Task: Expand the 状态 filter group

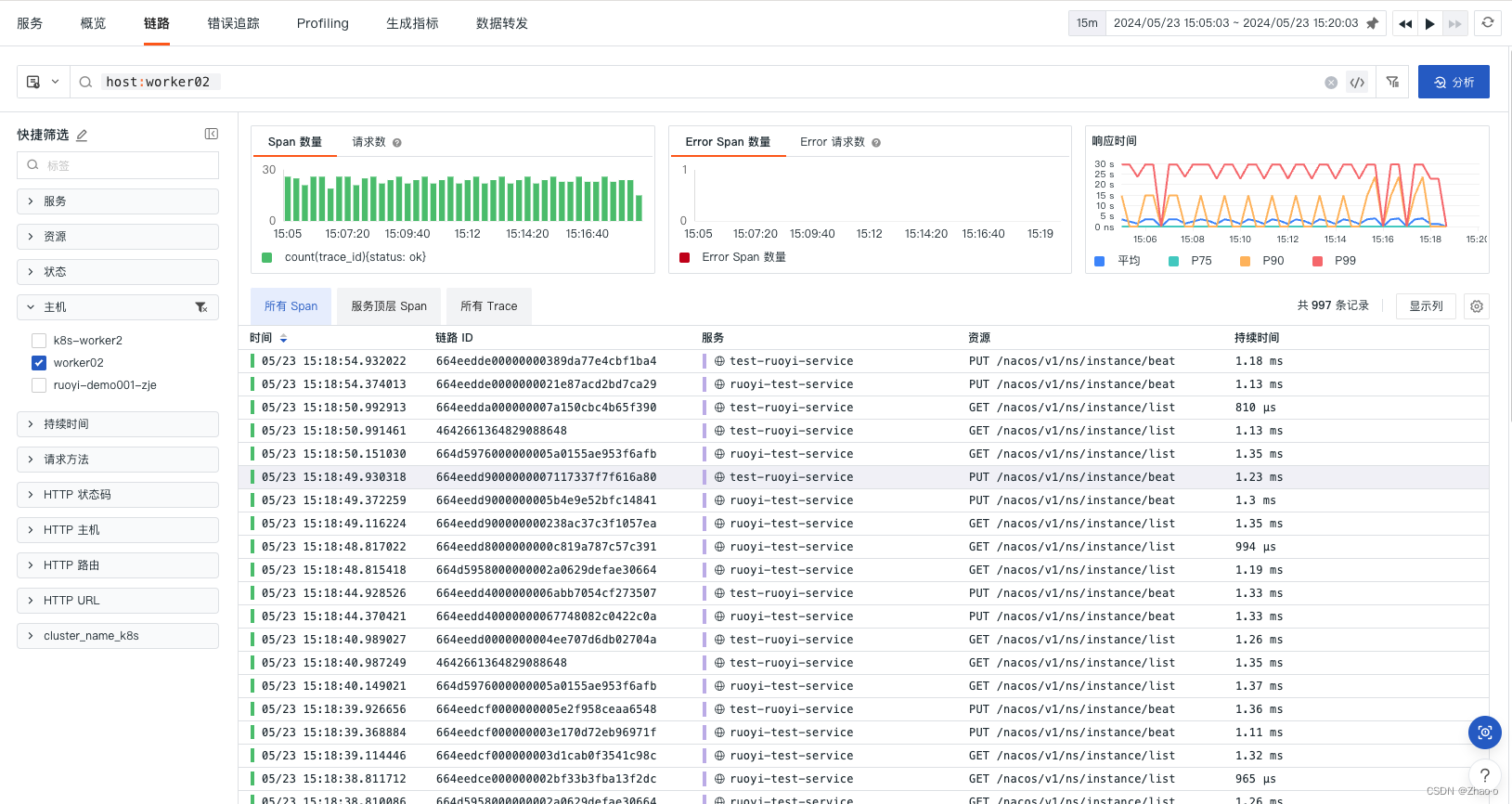Action: tap(118, 272)
